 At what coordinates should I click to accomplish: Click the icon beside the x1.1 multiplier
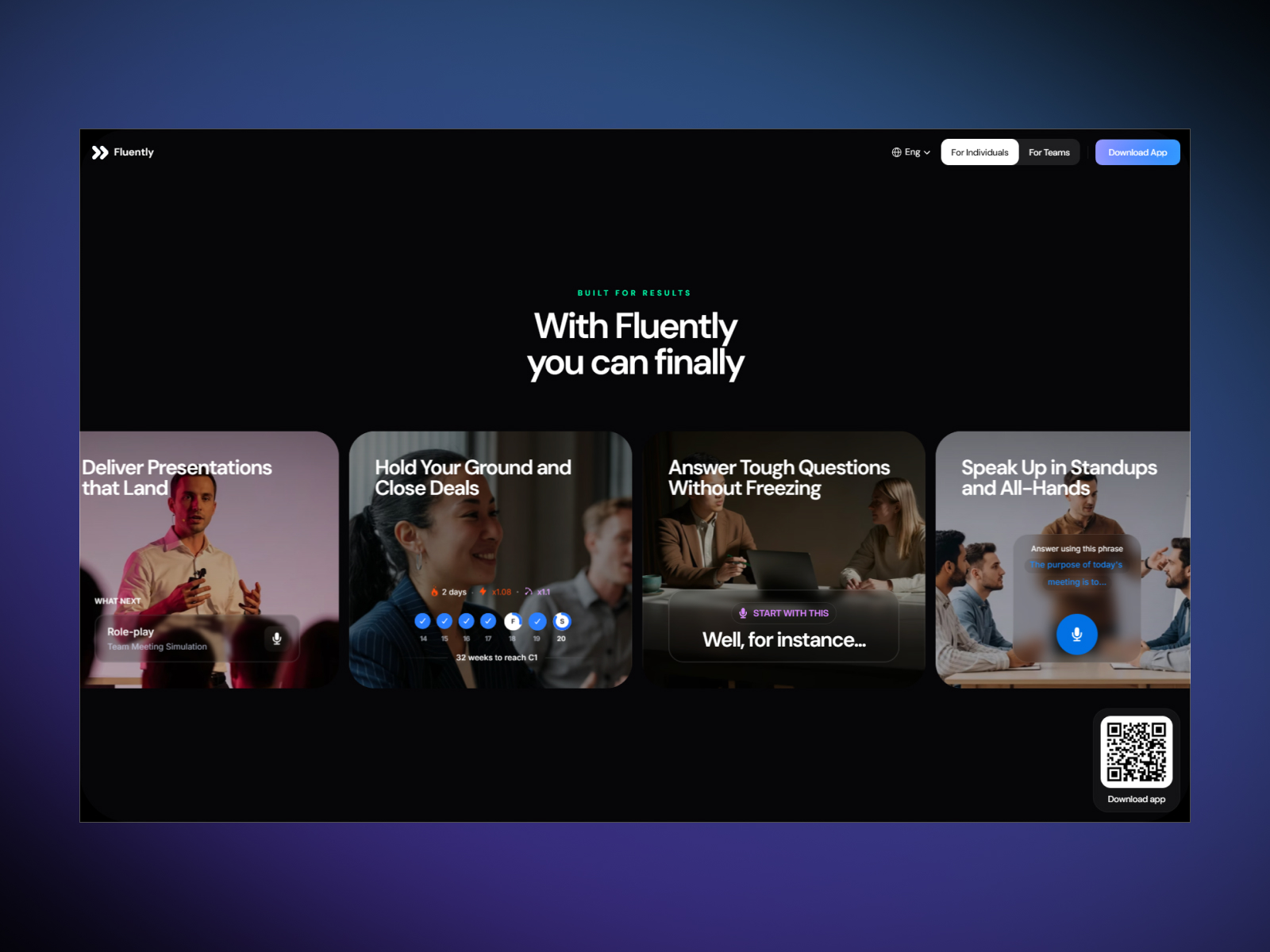tap(528, 592)
